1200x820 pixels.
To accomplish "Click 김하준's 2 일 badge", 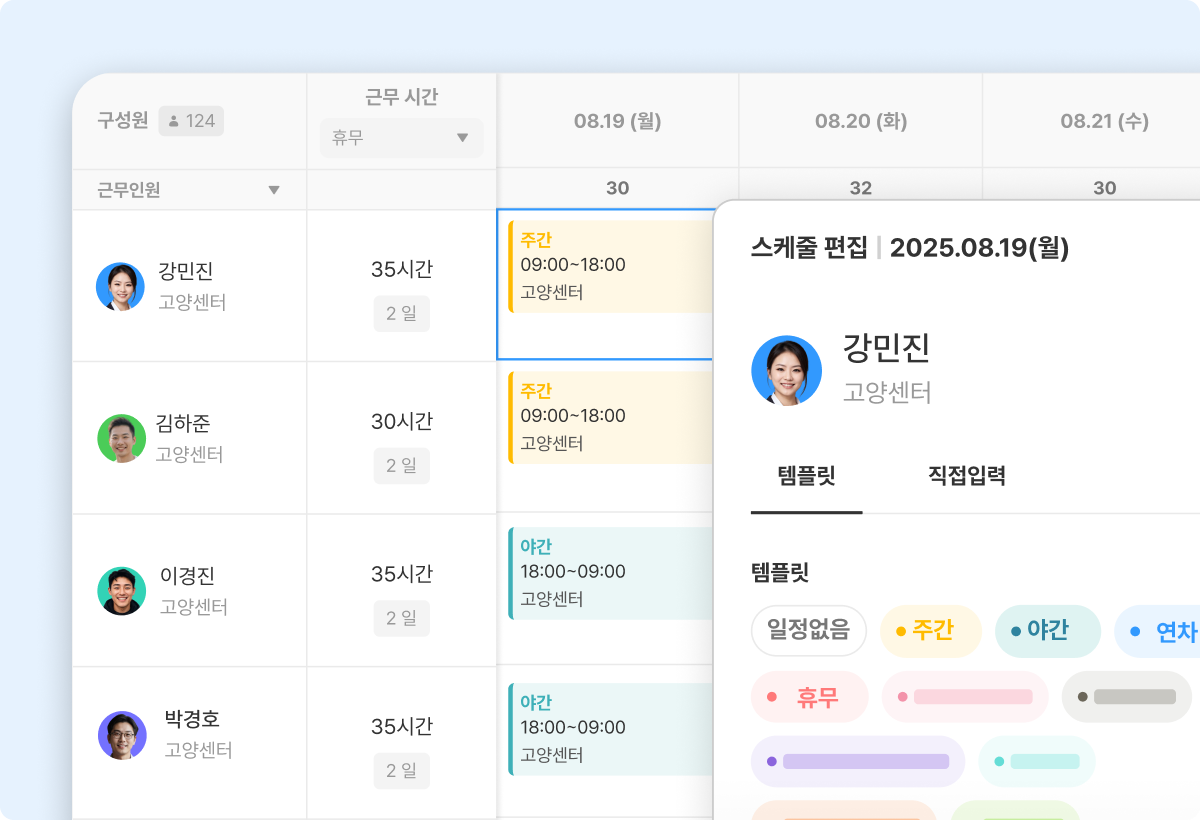I will coord(402,466).
